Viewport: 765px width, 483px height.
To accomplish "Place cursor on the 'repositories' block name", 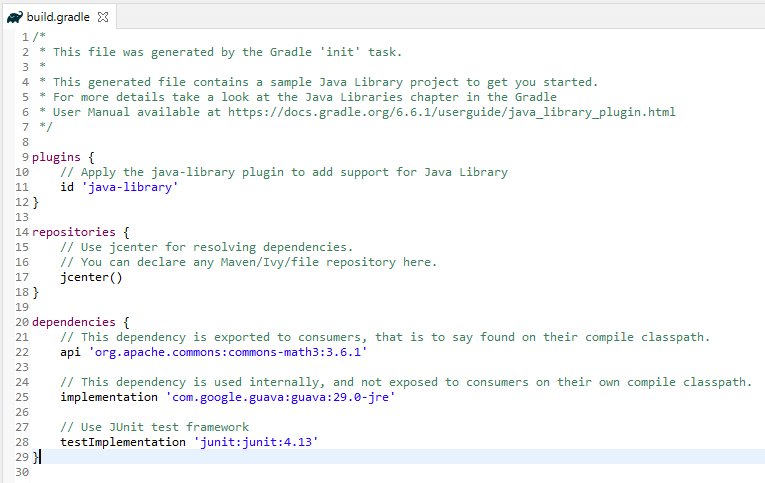I will click(73, 232).
